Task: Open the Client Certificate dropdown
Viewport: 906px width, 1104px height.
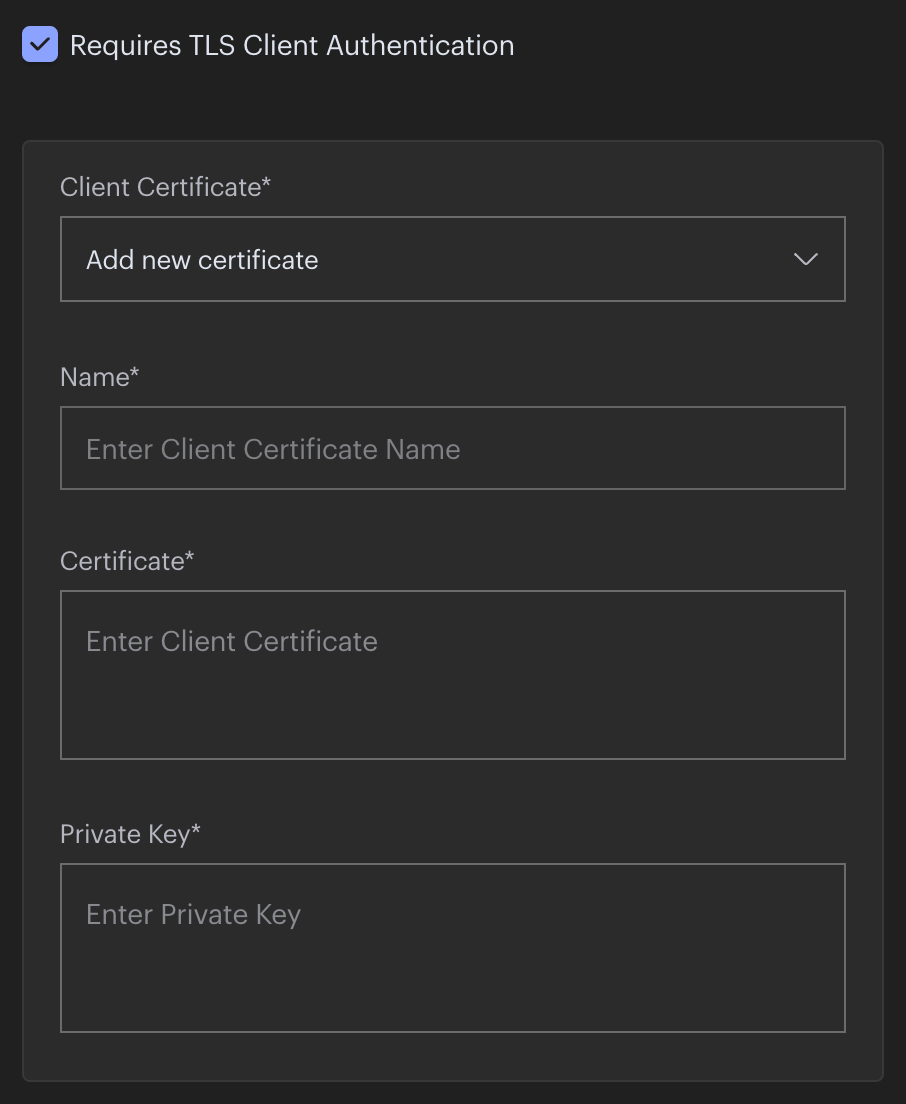Action: 452,259
